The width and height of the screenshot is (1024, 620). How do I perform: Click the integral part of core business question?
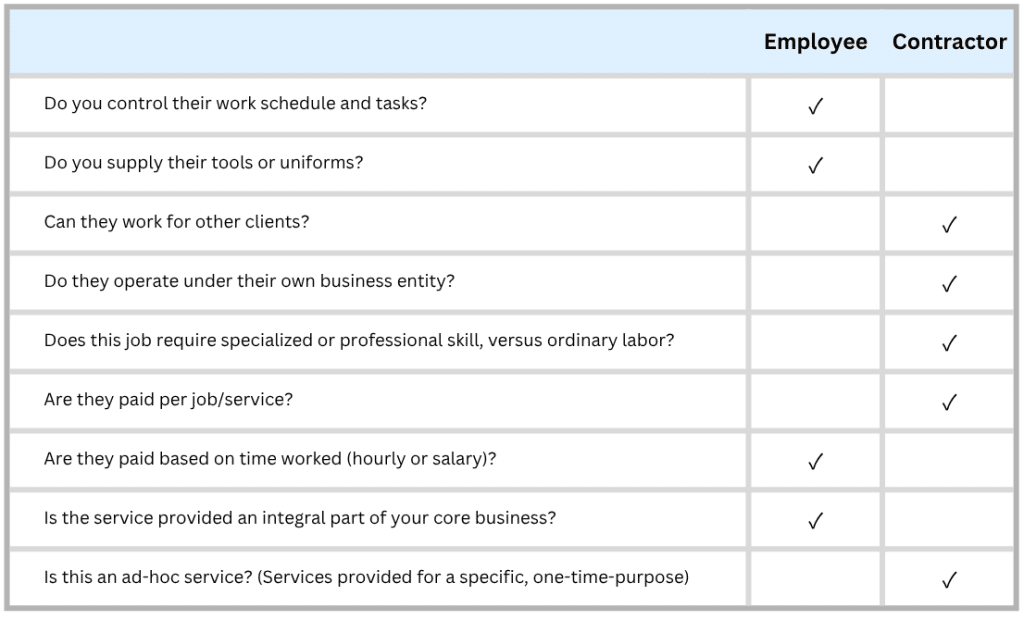coord(300,518)
